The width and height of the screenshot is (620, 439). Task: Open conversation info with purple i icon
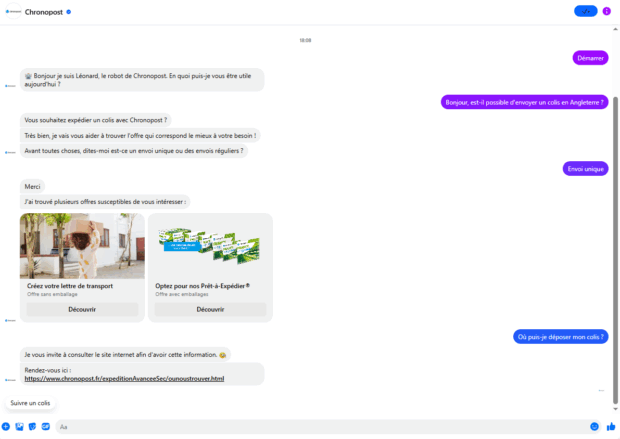tap(607, 11)
